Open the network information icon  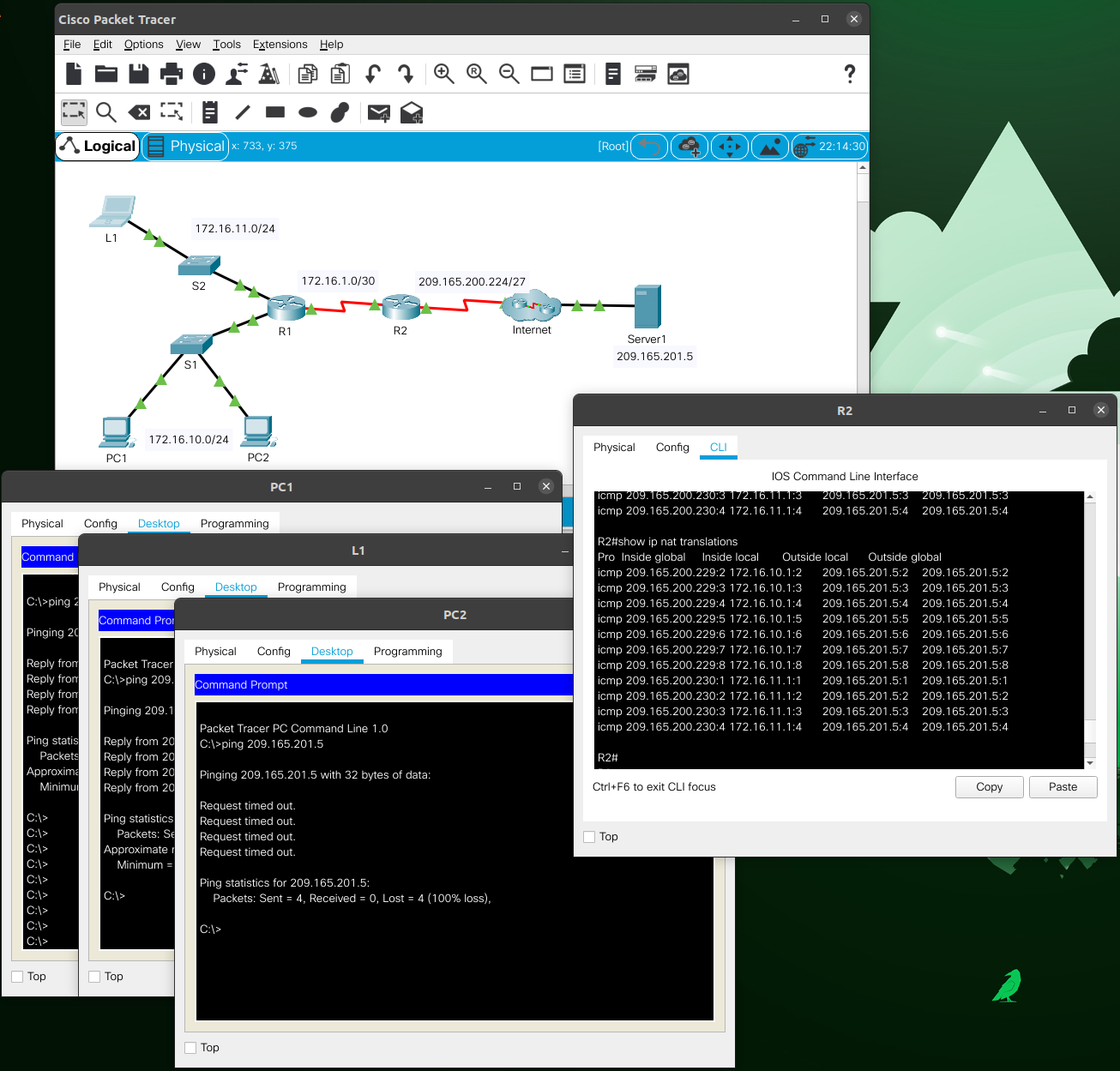click(204, 74)
